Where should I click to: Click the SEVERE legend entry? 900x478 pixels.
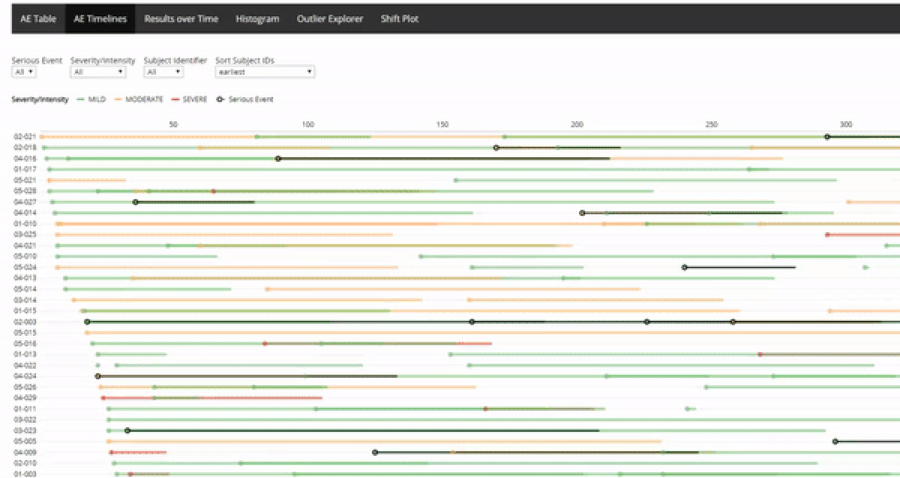coord(189,99)
